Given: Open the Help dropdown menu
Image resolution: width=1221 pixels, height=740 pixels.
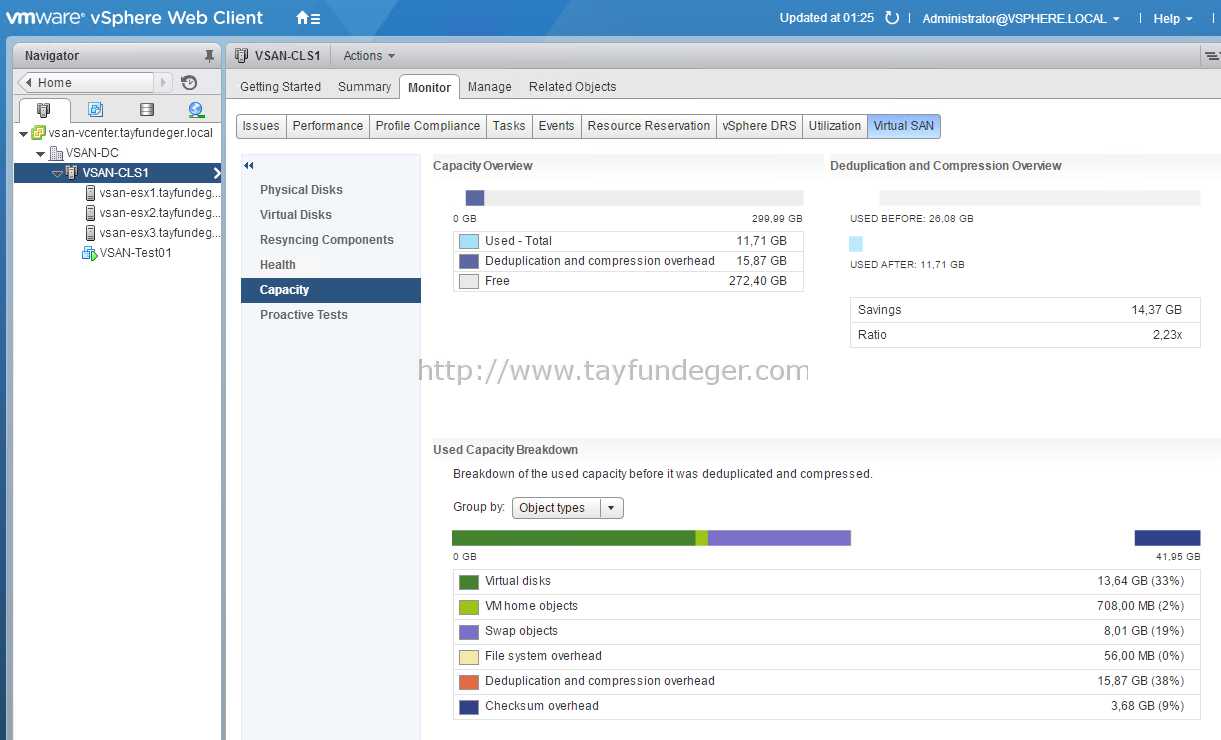Looking at the screenshot, I should point(1173,18).
